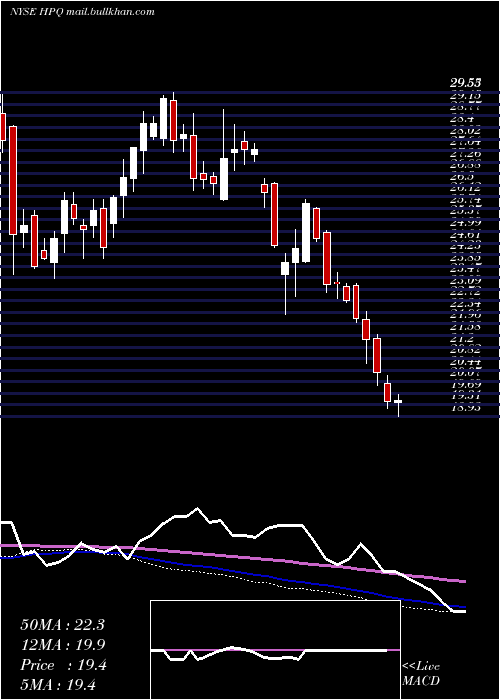Click the 5MA : 19.4 reading
This screenshot has height=700, width=500.
pos(58,685)
